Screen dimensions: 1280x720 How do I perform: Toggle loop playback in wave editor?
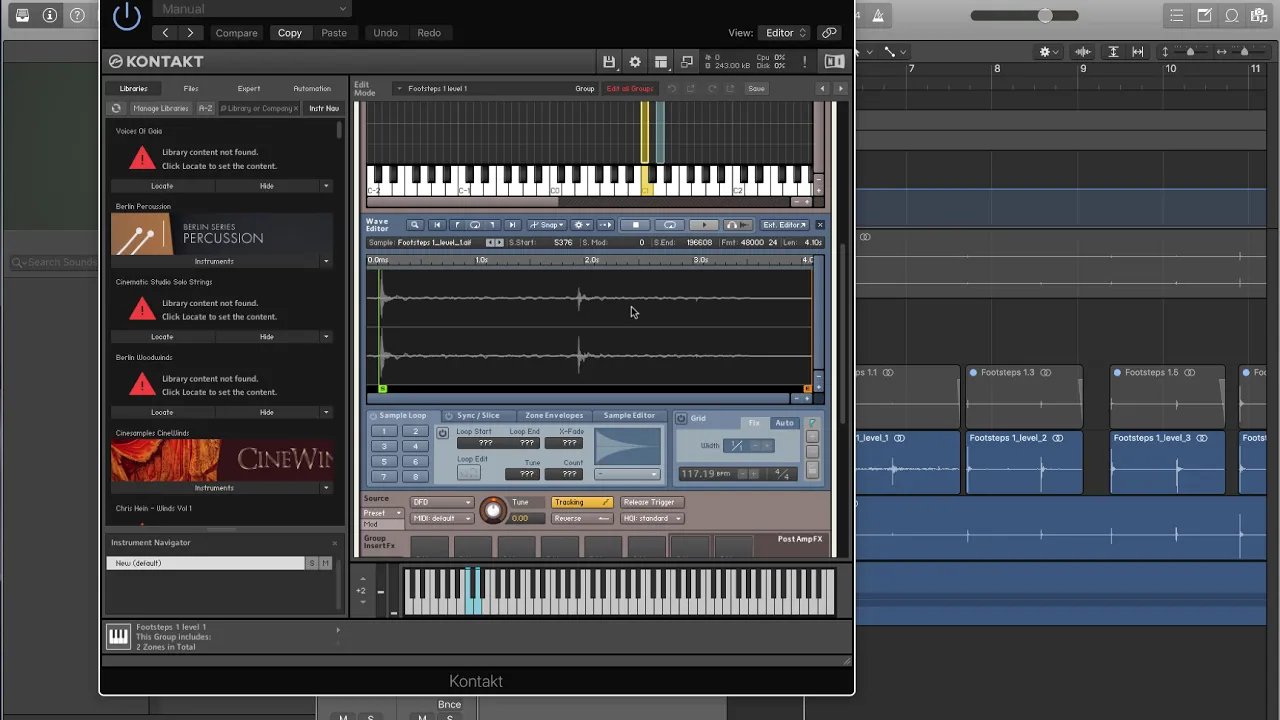(x=670, y=225)
